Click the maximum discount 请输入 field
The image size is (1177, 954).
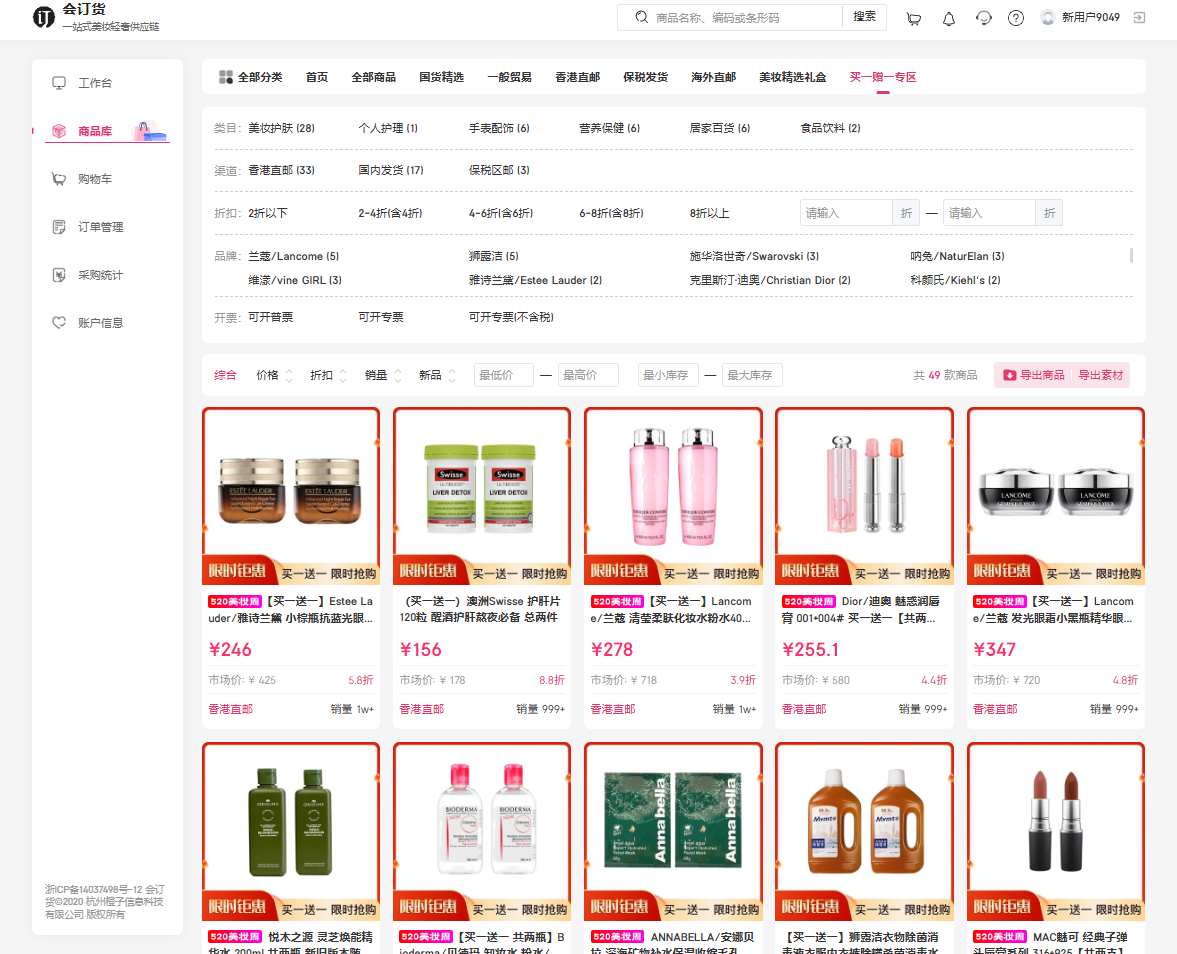989,213
